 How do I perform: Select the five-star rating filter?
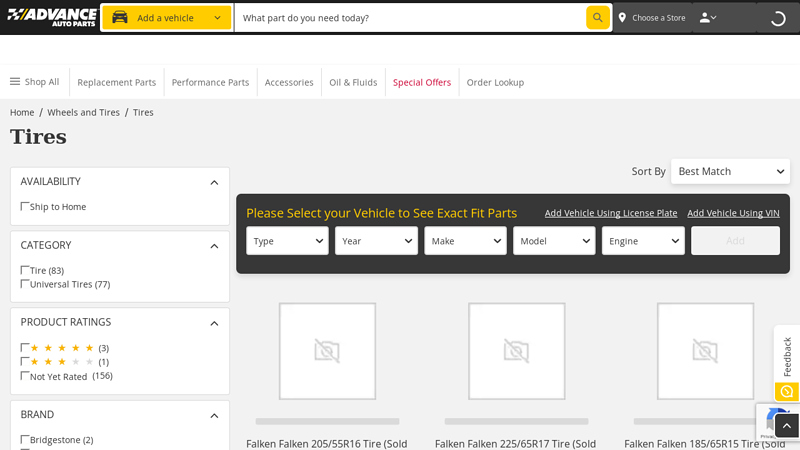tap(24, 347)
